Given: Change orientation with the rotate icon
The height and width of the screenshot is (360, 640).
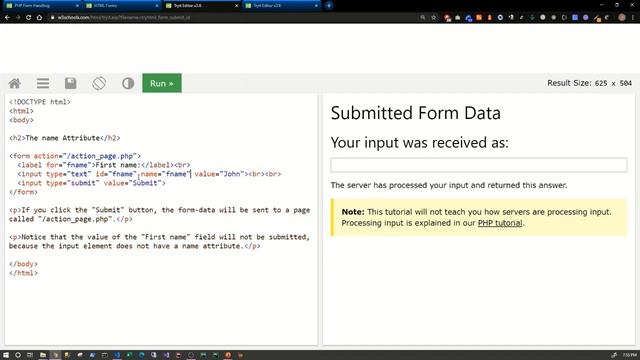Looking at the screenshot, I should point(99,83).
